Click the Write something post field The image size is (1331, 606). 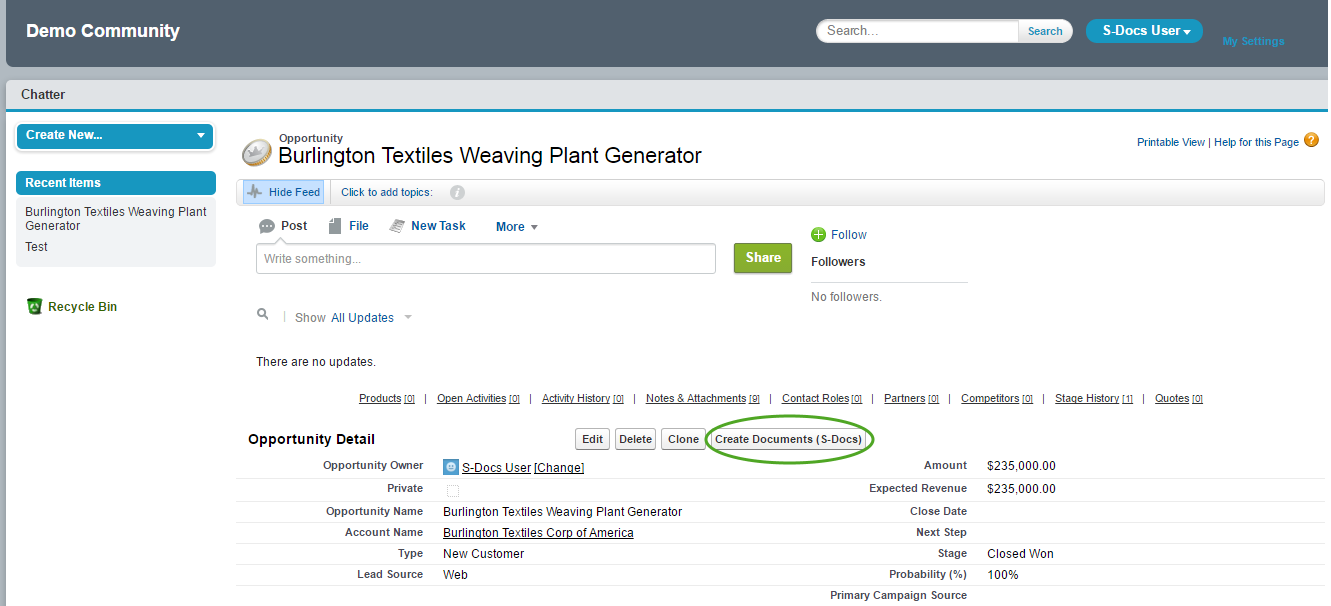[486, 259]
